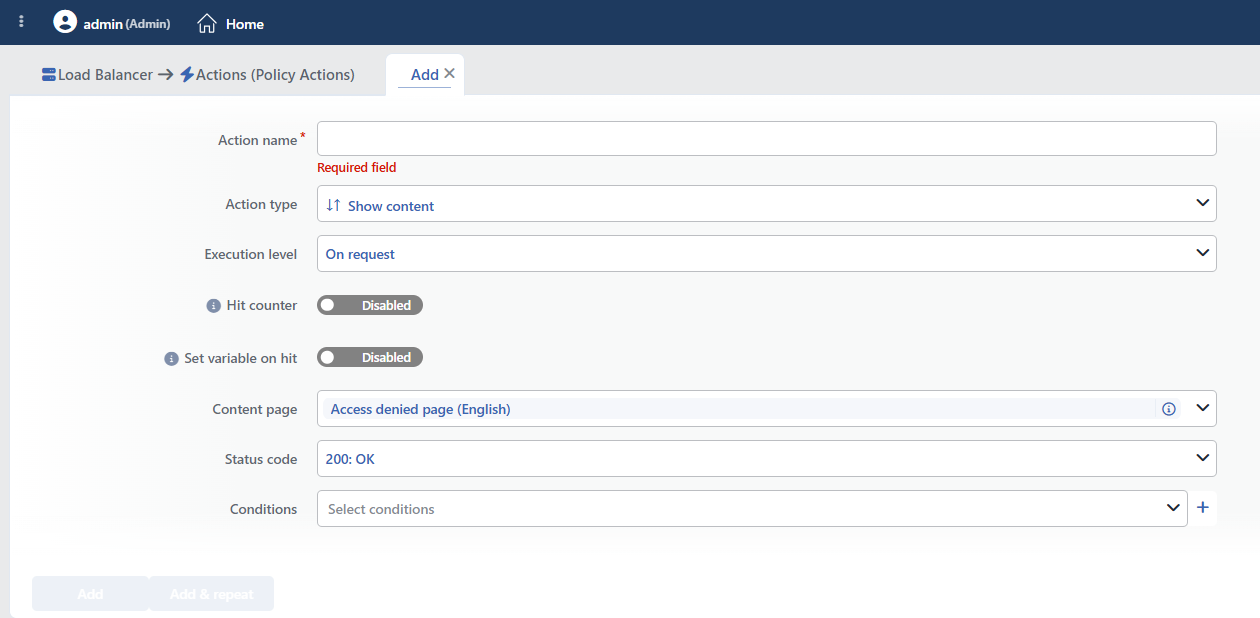Close the Add tab with X
This screenshot has width=1260, height=618.
(x=449, y=73)
